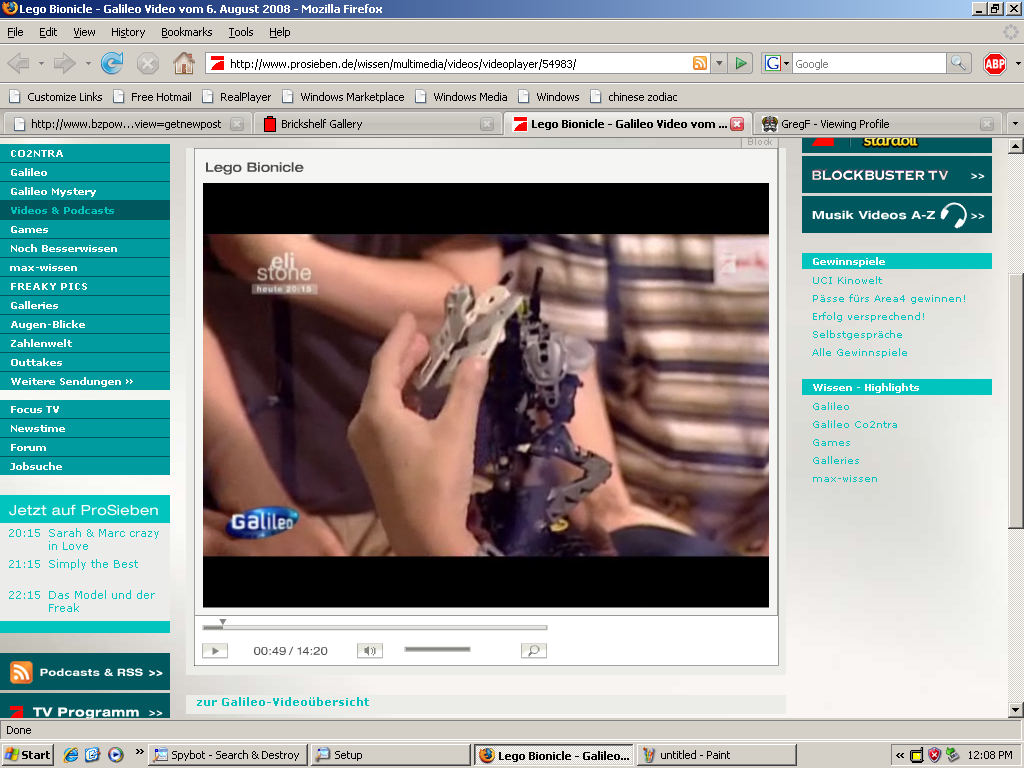
Task: Click the Galileo Co2ntra highlight link
Action: (x=855, y=424)
